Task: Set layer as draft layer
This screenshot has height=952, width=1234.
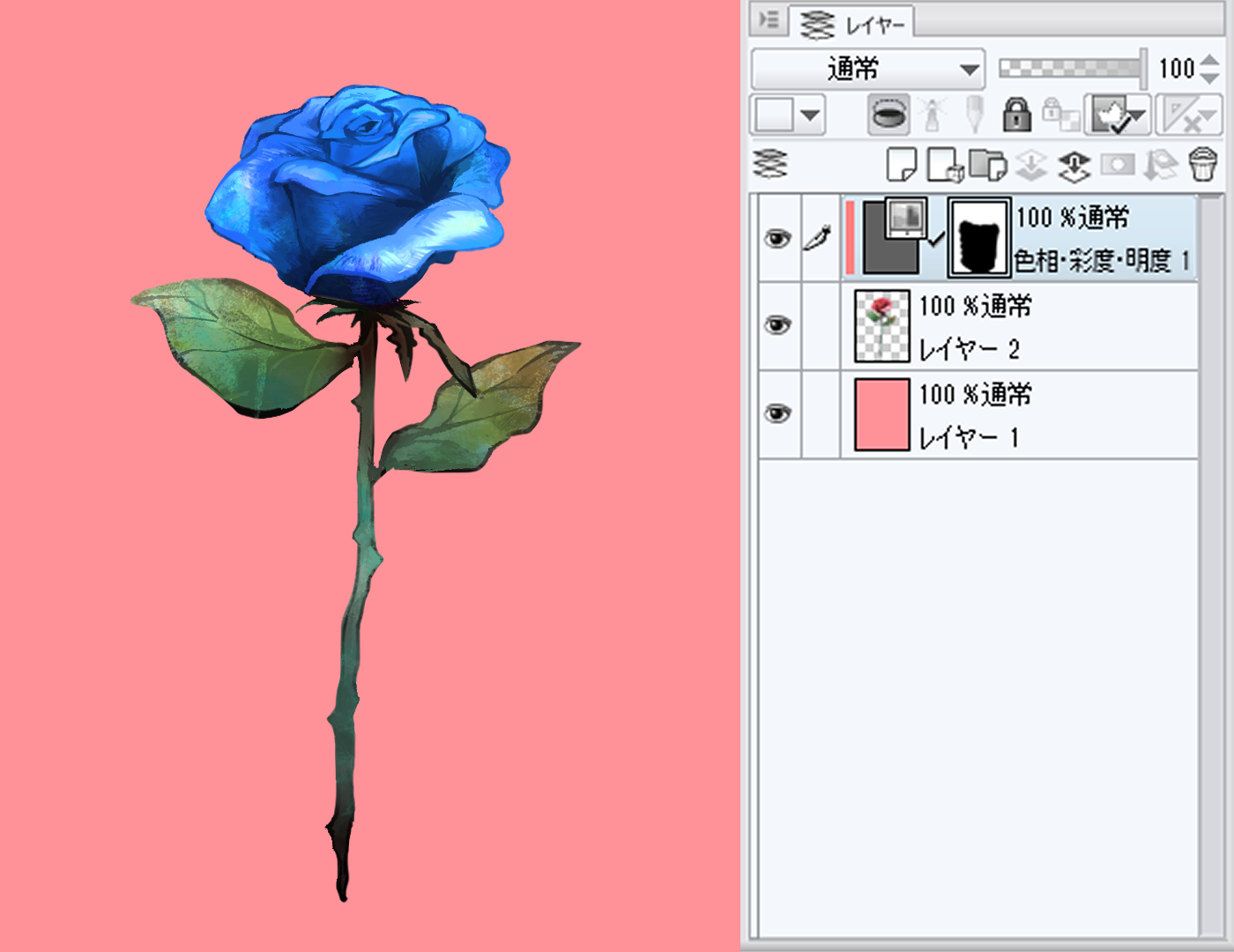Action: (974, 115)
